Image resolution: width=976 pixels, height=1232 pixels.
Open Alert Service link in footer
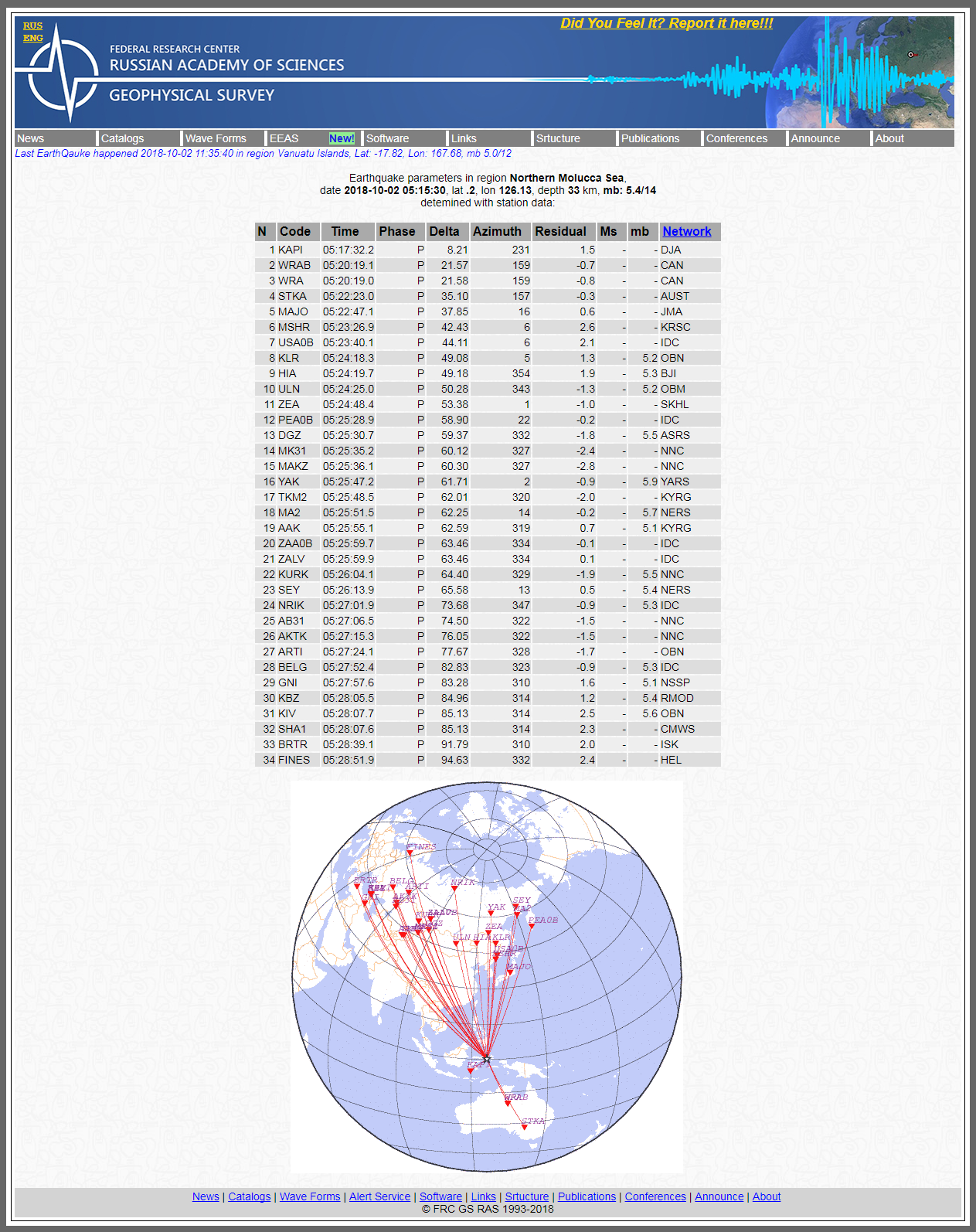click(379, 1196)
